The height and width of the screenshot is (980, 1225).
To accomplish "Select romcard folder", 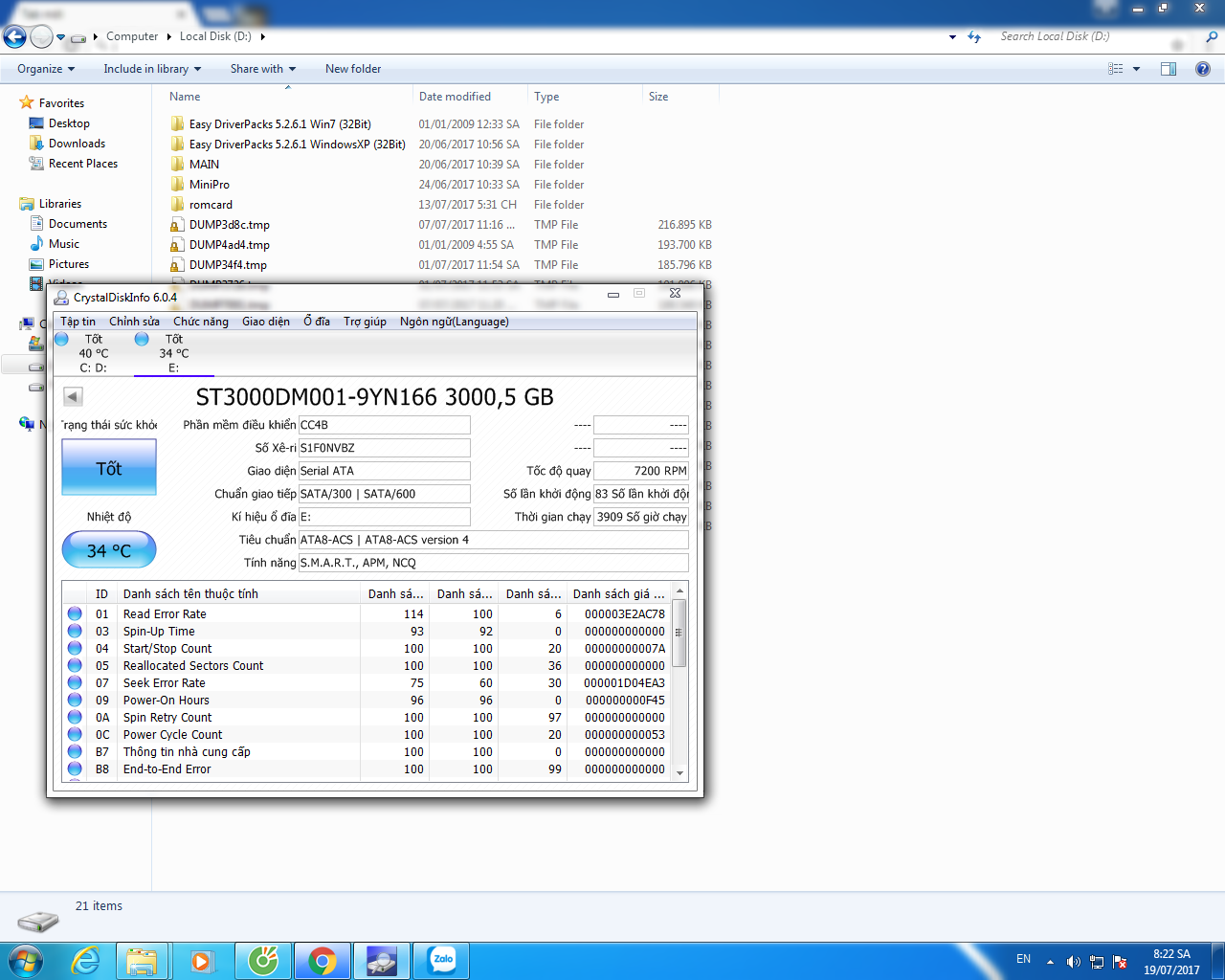I will coord(211,205).
